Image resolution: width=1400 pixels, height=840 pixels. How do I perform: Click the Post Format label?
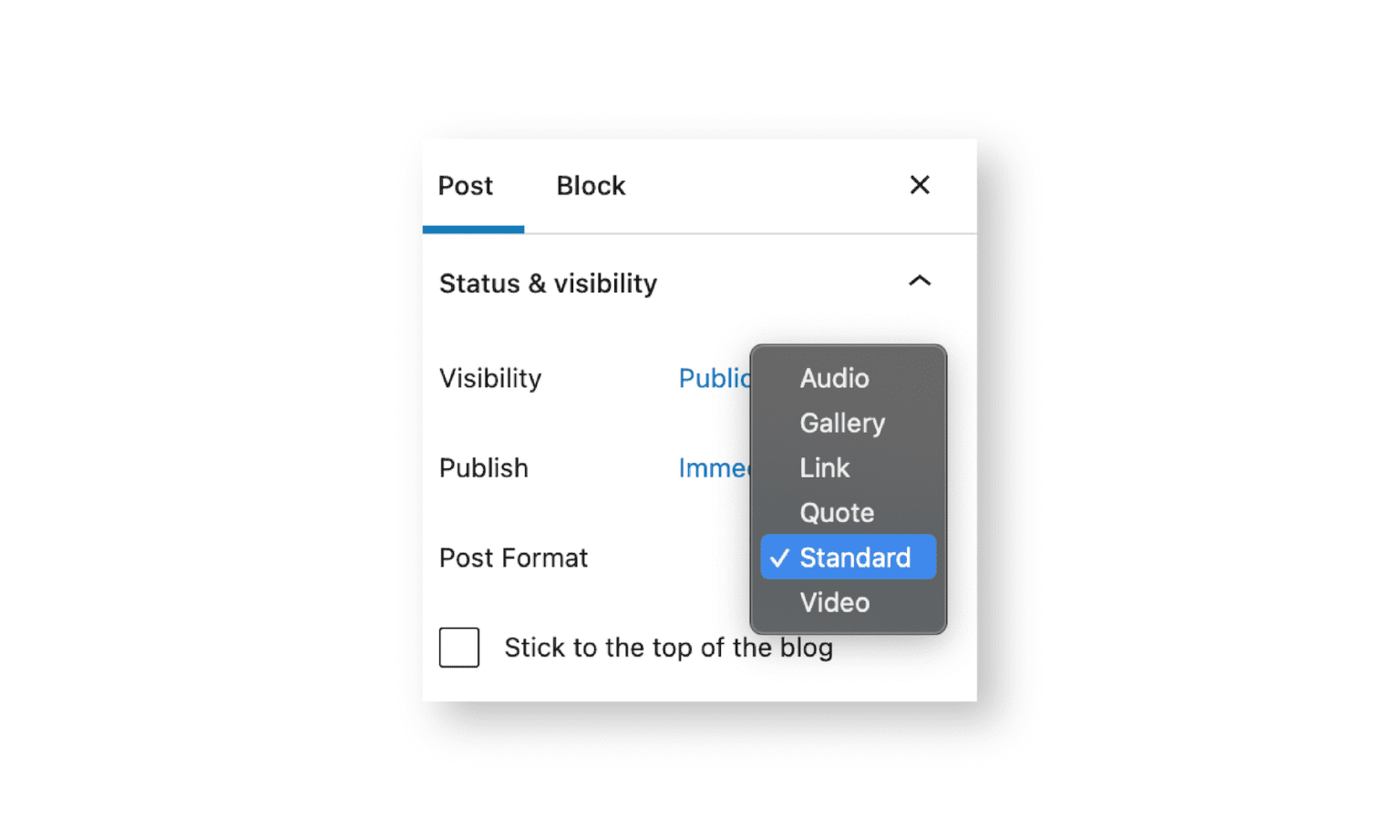click(x=513, y=557)
